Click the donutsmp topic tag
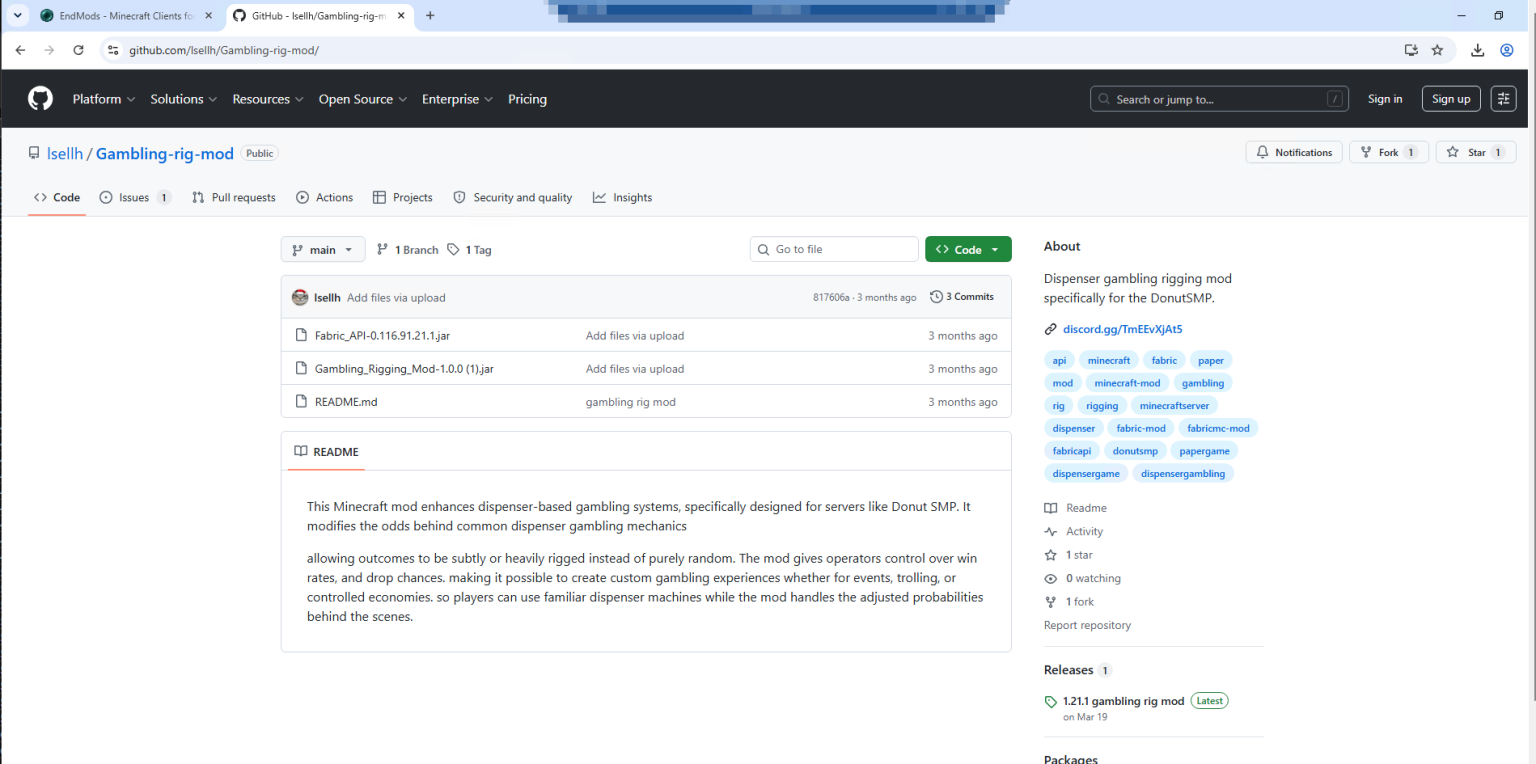This screenshot has height=764, width=1536. pos(1135,451)
